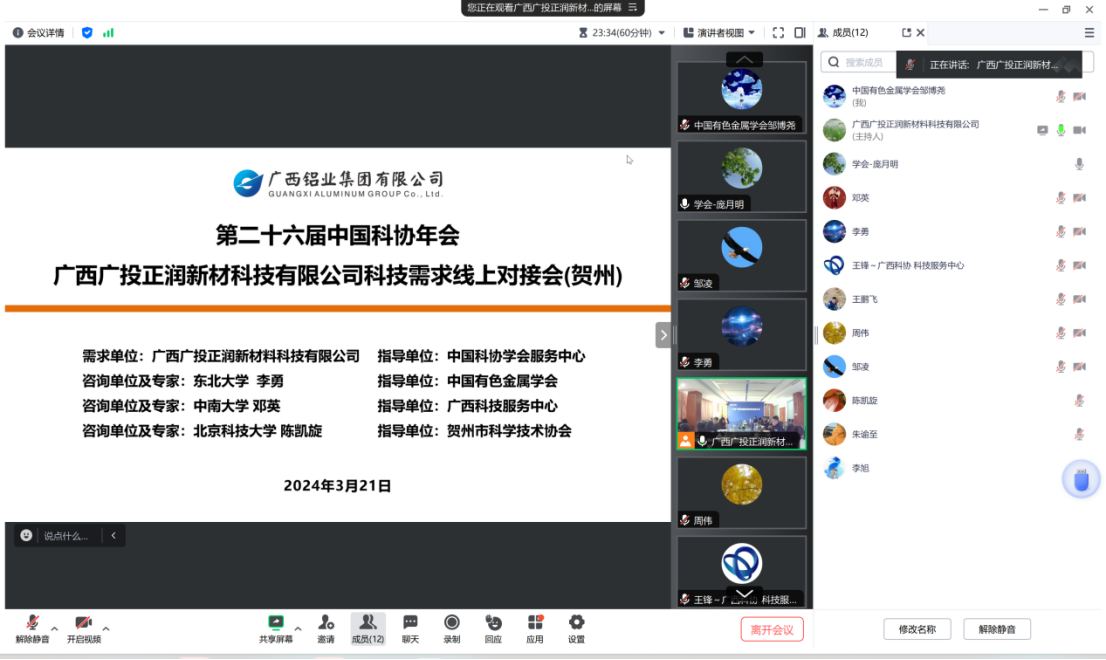Select the 邹凌 video tile in the strip
The height and width of the screenshot is (660, 1106).
[741, 255]
